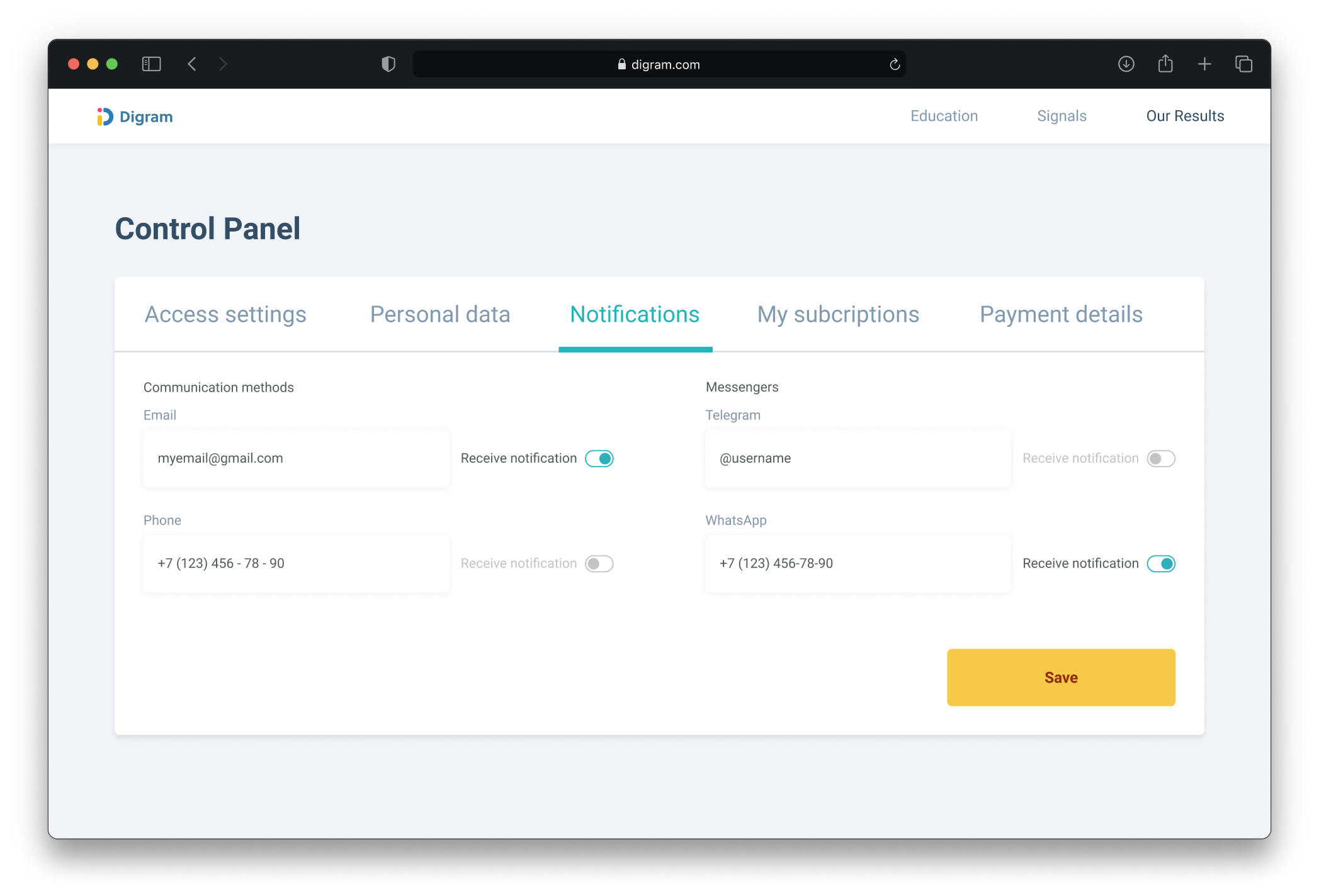This screenshot has width=1319, height=896.
Task: Open the Education navigation link
Action: tap(944, 116)
